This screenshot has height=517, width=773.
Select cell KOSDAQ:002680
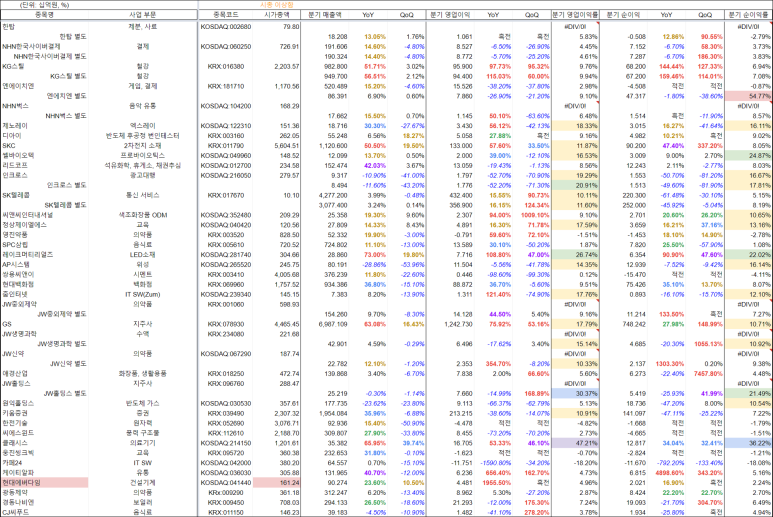pyautogui.click(x=226, y=27)
